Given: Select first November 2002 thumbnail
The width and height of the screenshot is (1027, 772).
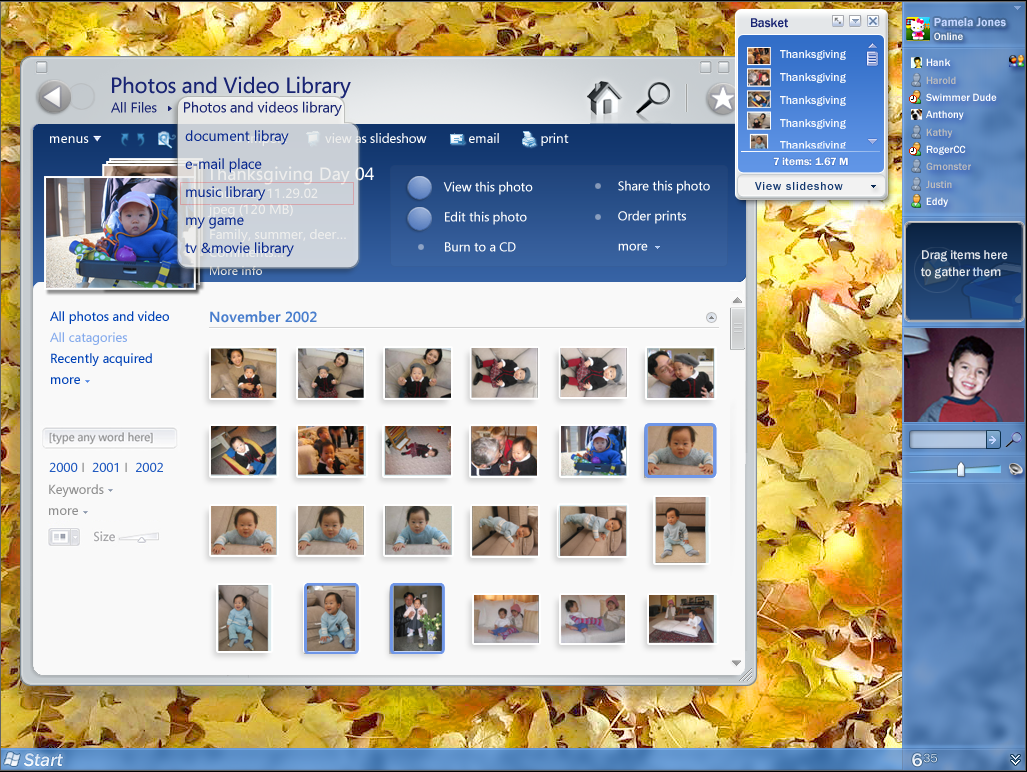Looking at the screenshot, I should [x=244, y=373].
